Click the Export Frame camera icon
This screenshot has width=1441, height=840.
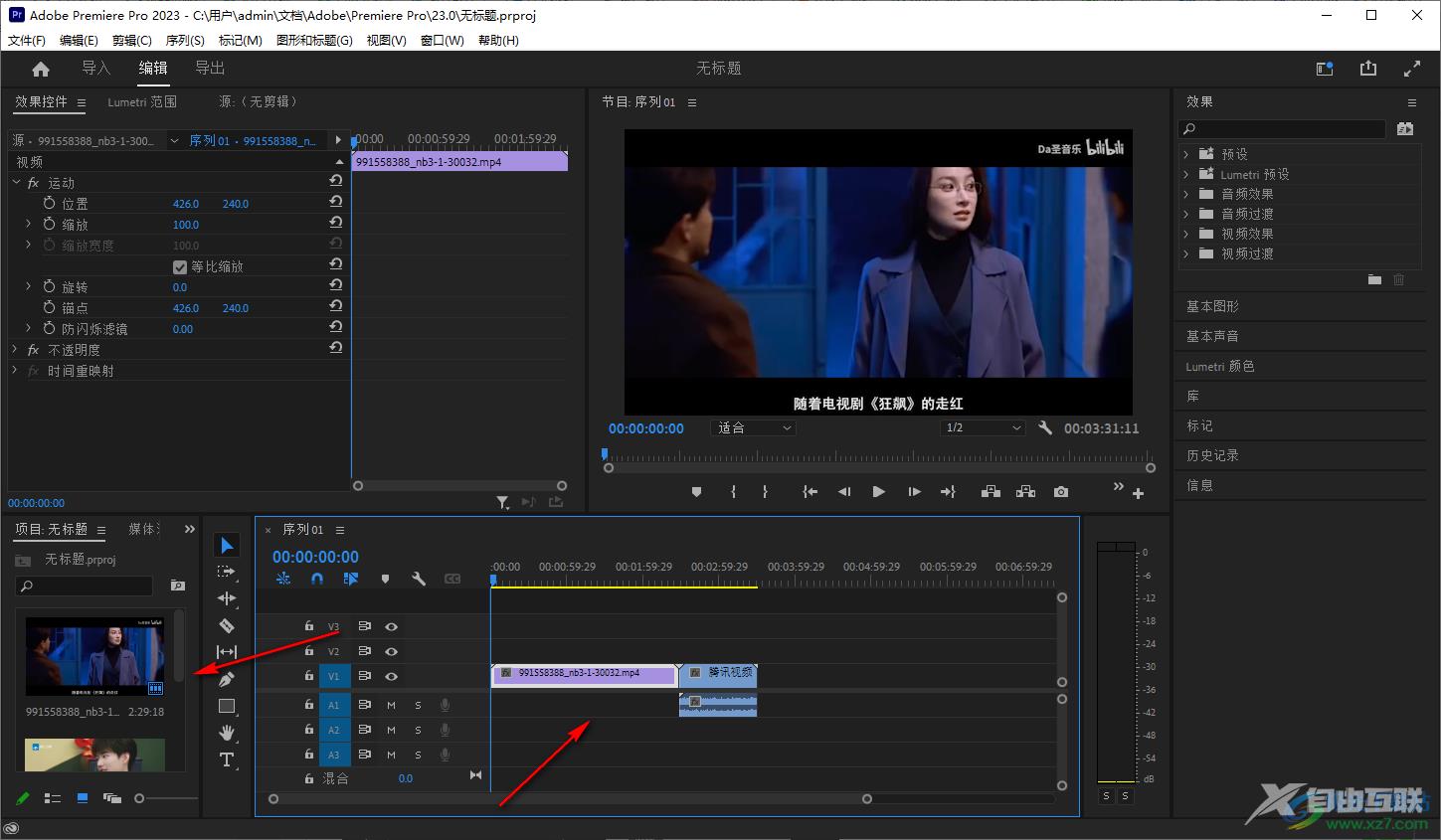point(1061,491)
